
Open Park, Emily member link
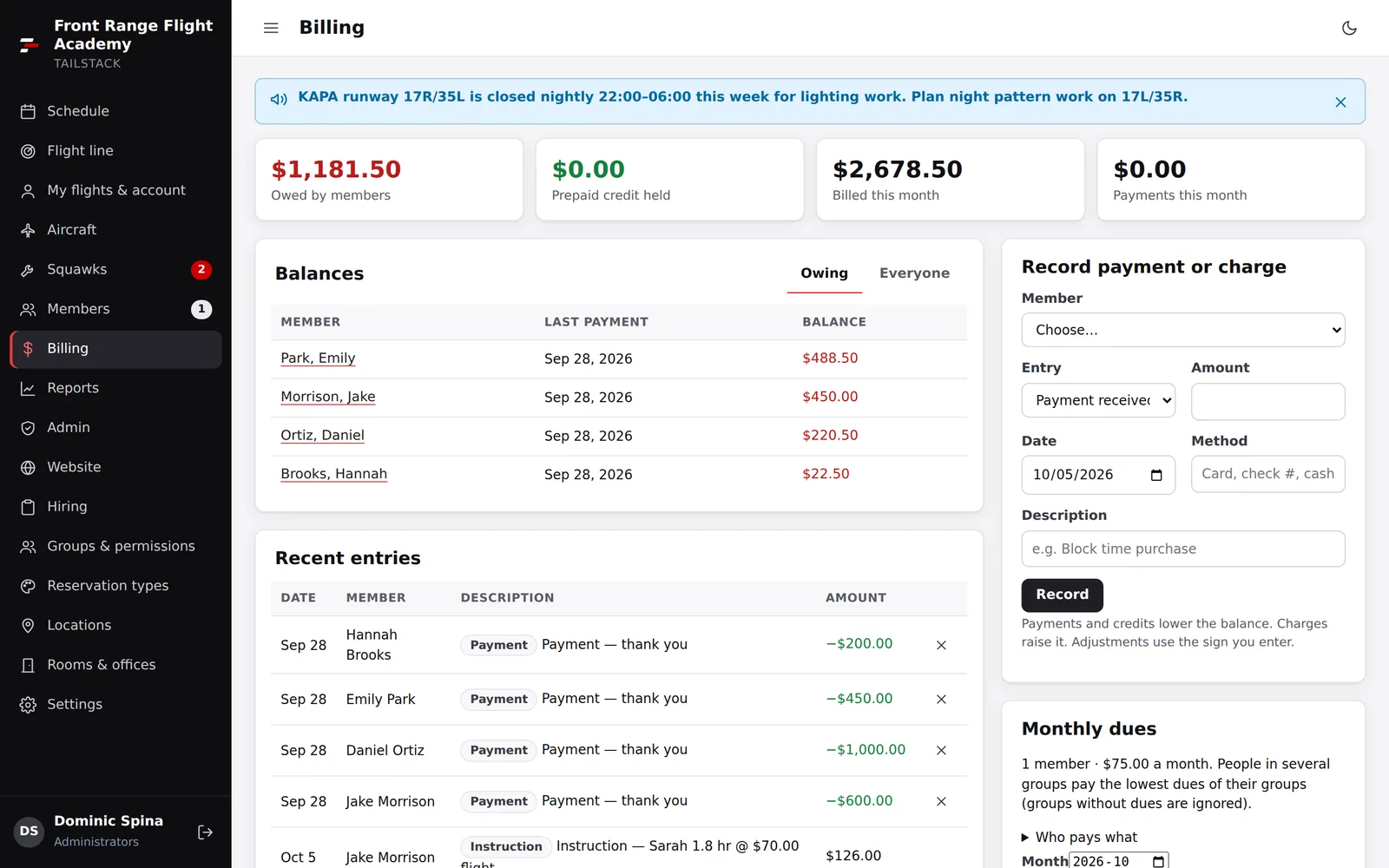pos(318,358)
